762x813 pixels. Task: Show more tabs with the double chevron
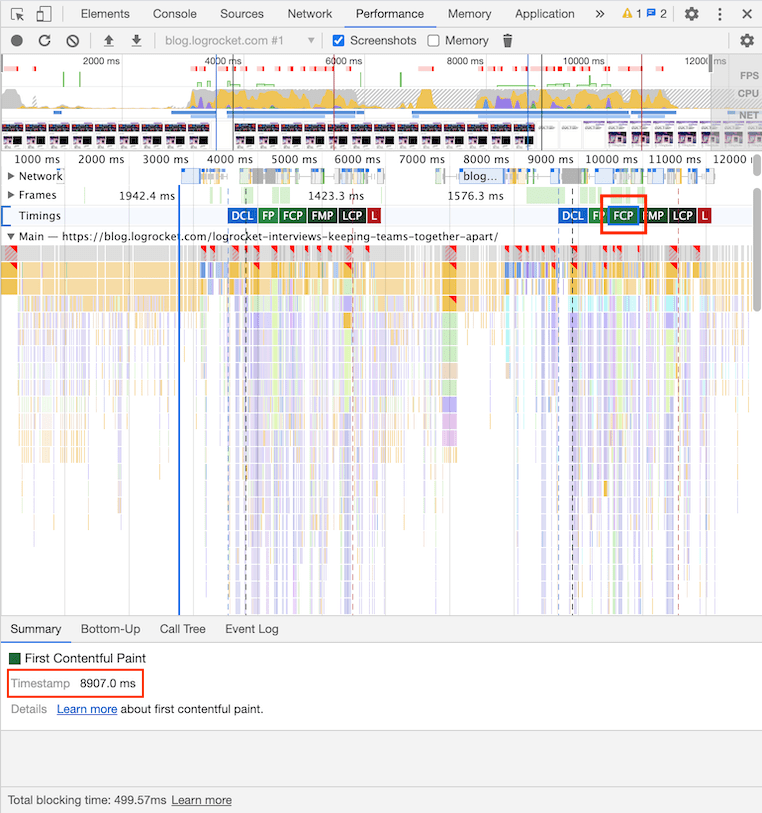coord(600,14)
